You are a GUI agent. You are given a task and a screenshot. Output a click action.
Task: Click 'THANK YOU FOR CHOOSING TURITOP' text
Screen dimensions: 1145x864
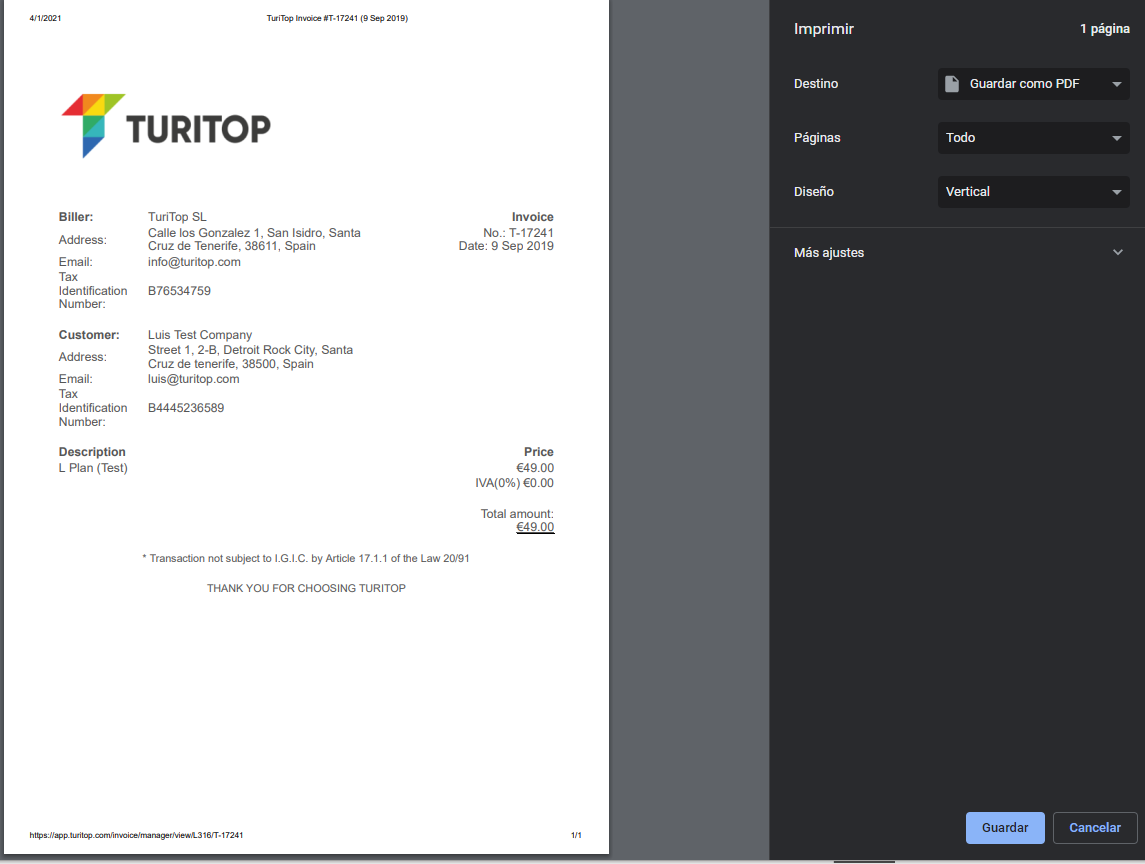click(x=306, y=589)
